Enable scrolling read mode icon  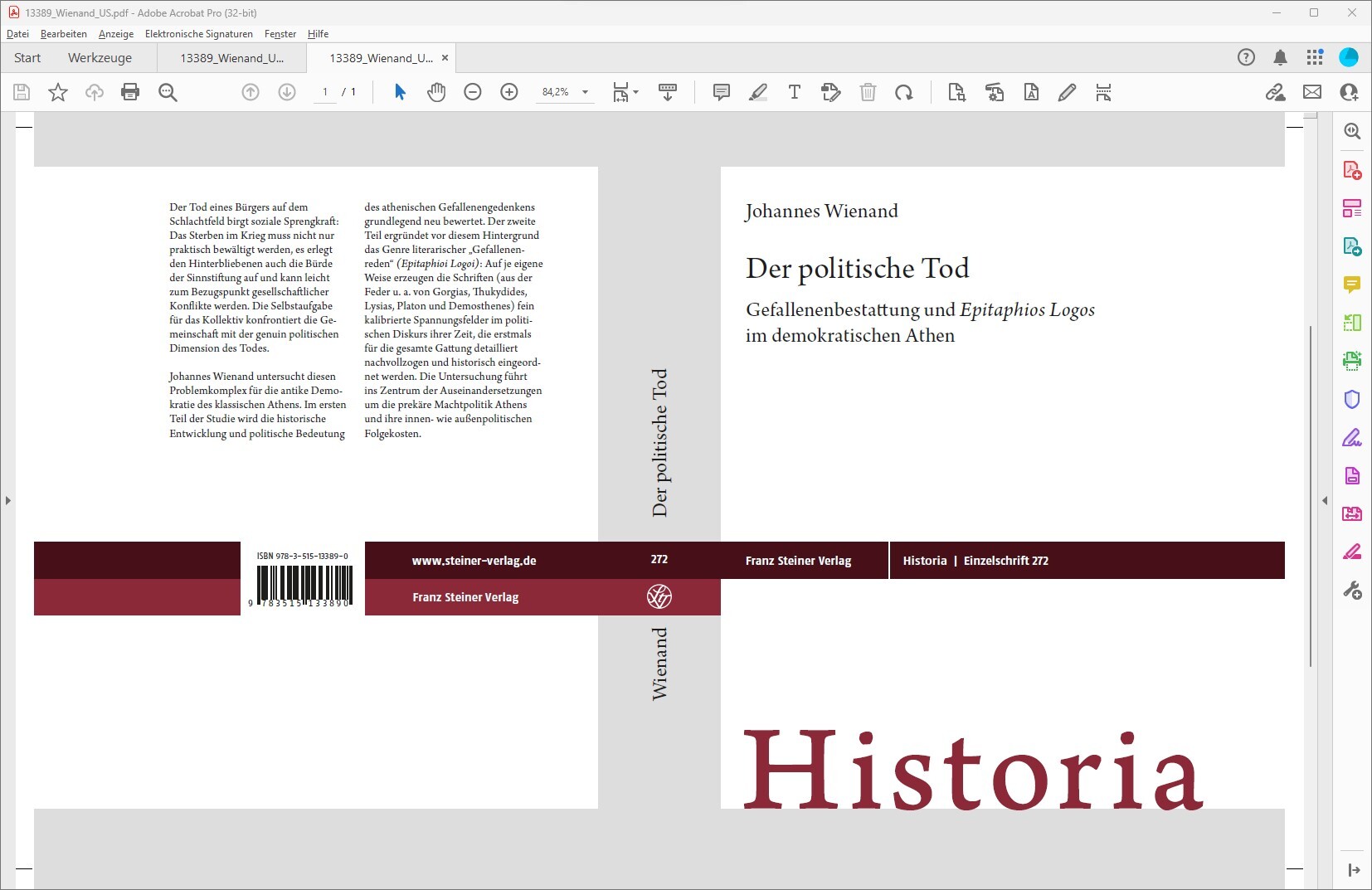pyautogui.click(x=668, y=92)
